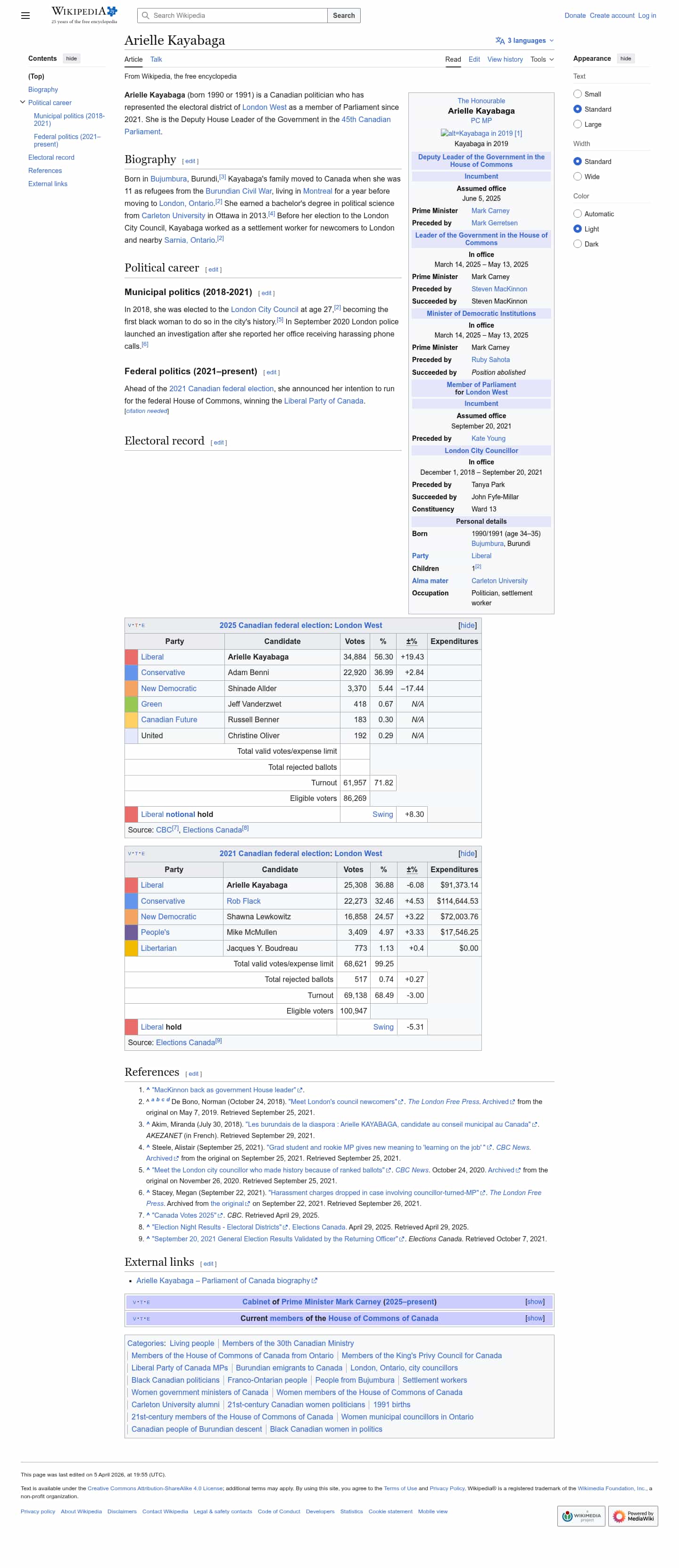Image resolution: width=679 pixels, height=1568 pixels.
Task: Open the London City Council link
Action: (x=265, y=310)
